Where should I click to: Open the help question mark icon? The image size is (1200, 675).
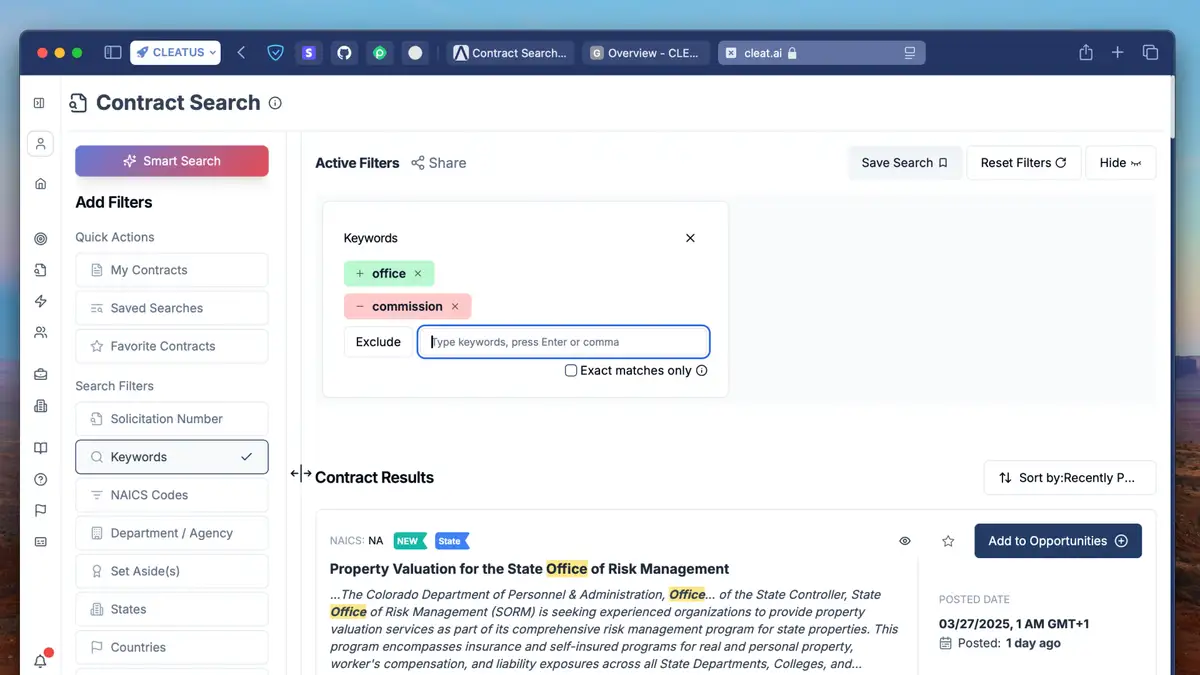40,480
